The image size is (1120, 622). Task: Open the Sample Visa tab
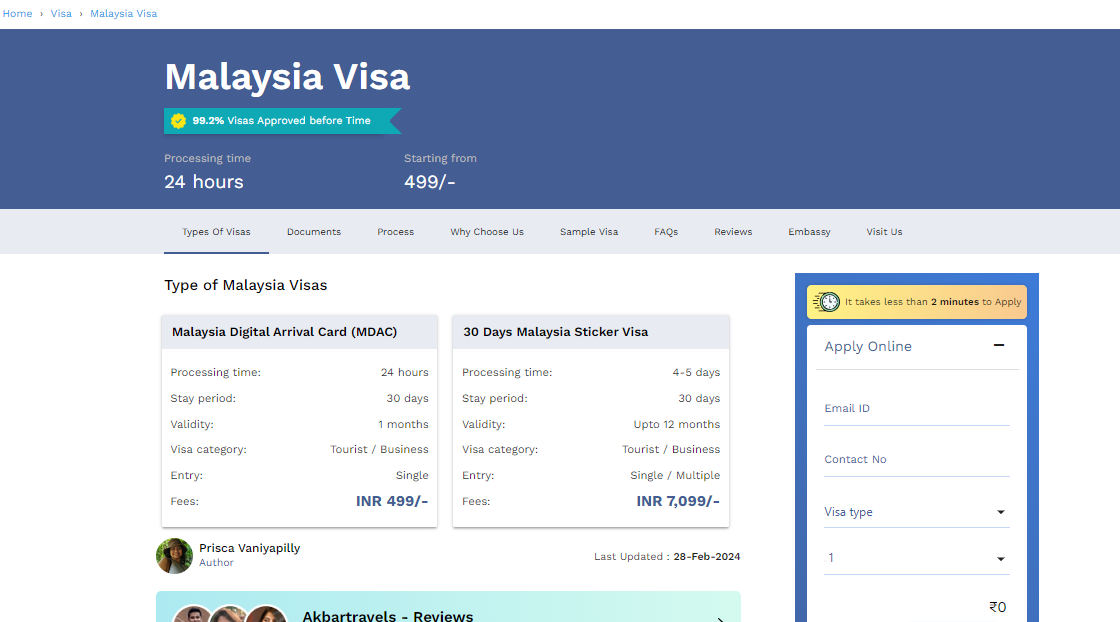(589, 232)
